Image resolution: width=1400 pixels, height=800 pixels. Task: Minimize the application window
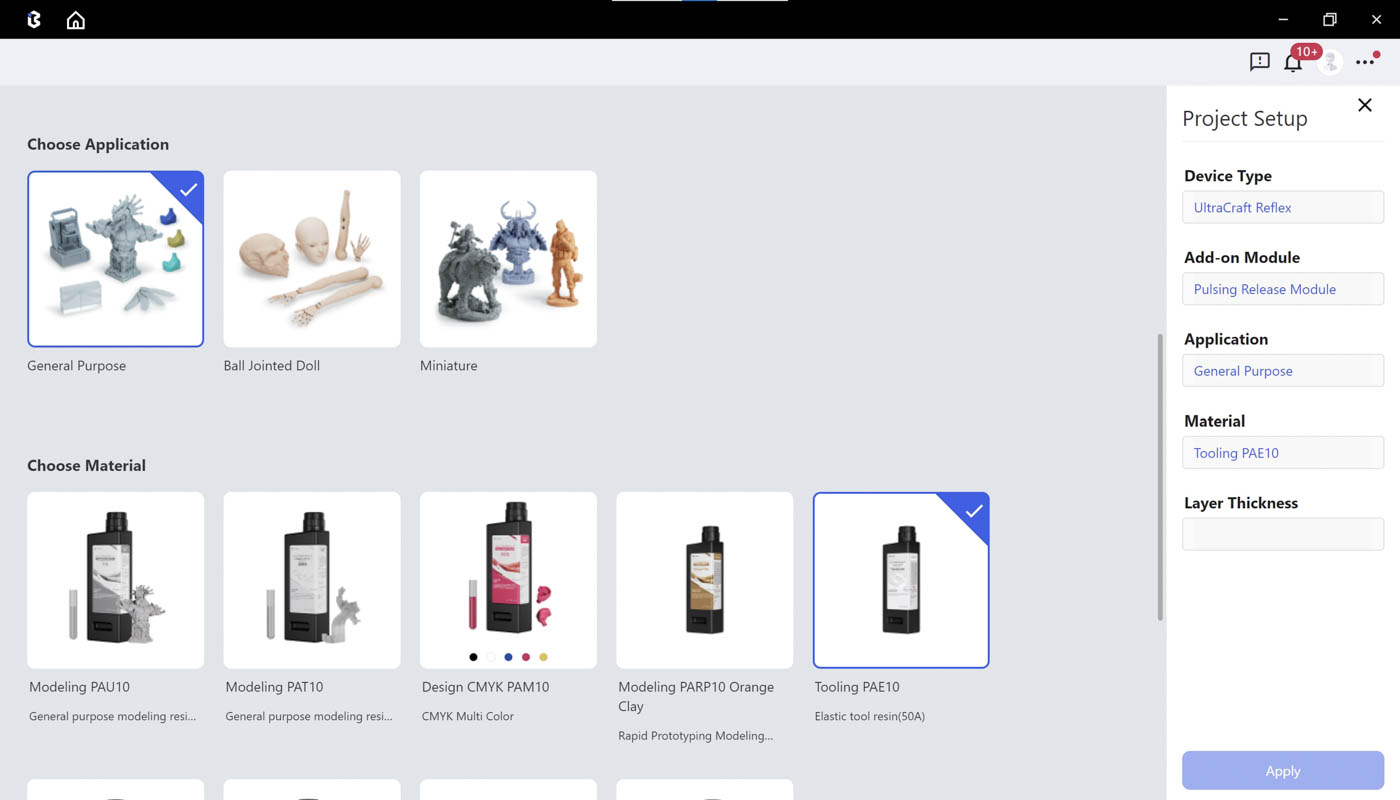click(x=1283, y=19)
